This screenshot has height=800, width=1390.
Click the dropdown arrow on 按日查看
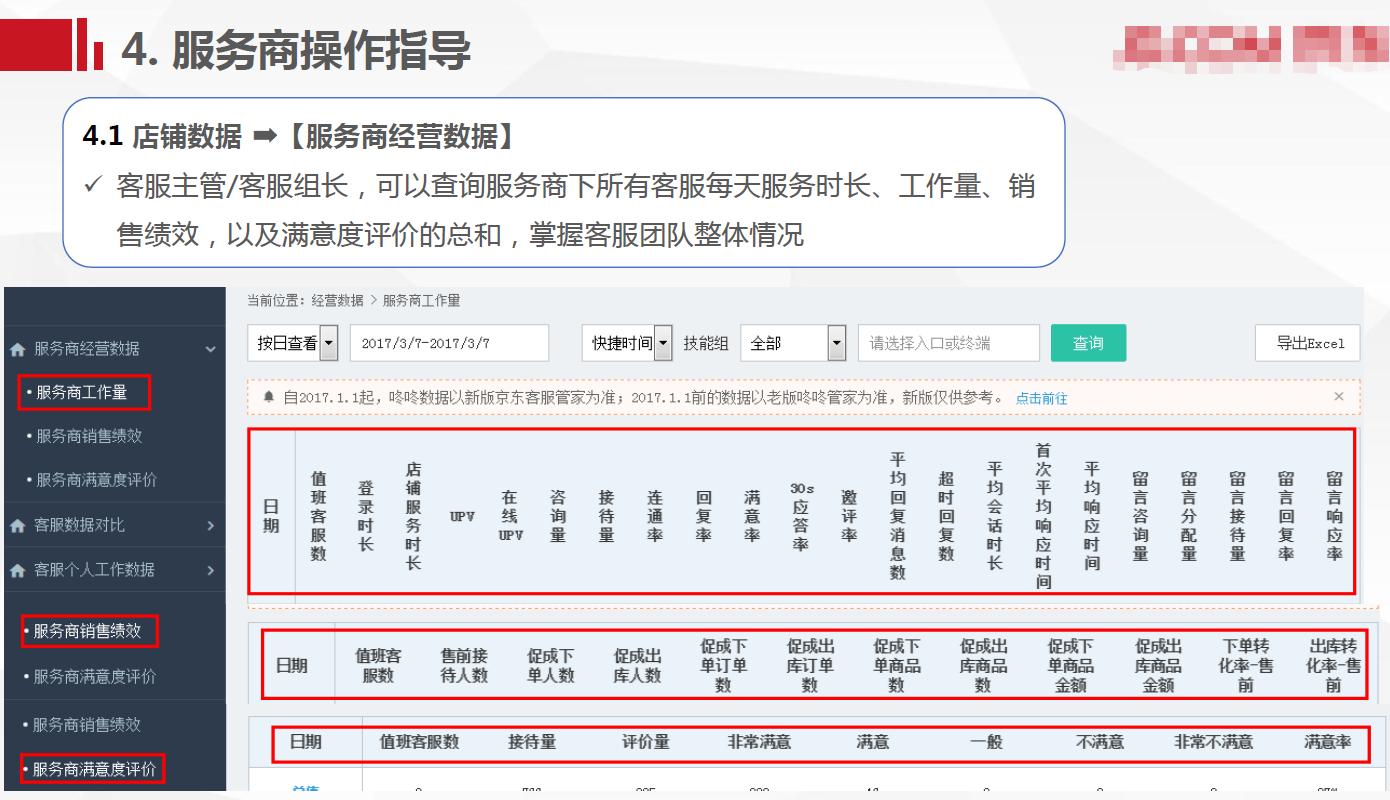(x=327, y=342)
